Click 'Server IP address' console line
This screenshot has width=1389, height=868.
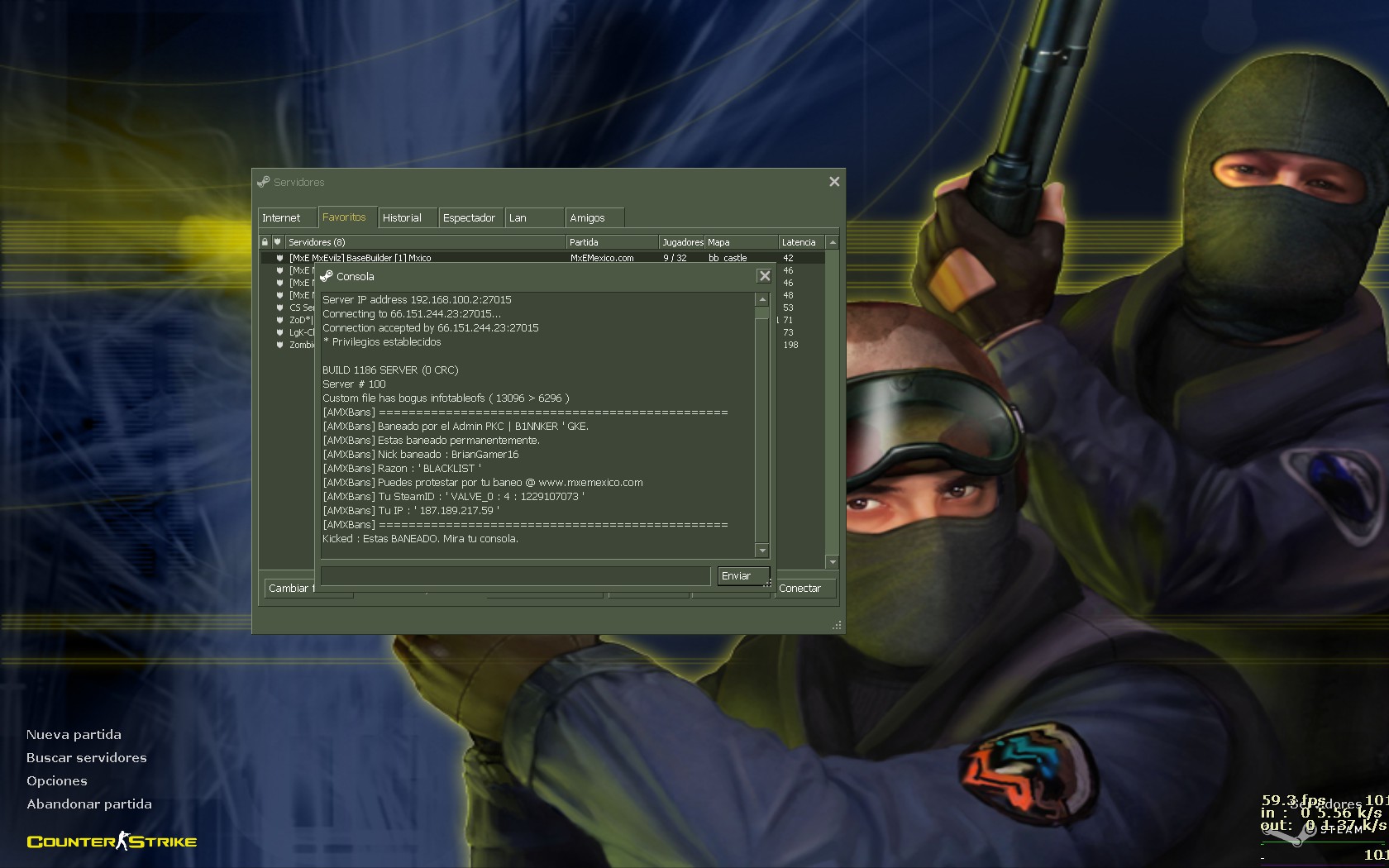tap(417, 300)
